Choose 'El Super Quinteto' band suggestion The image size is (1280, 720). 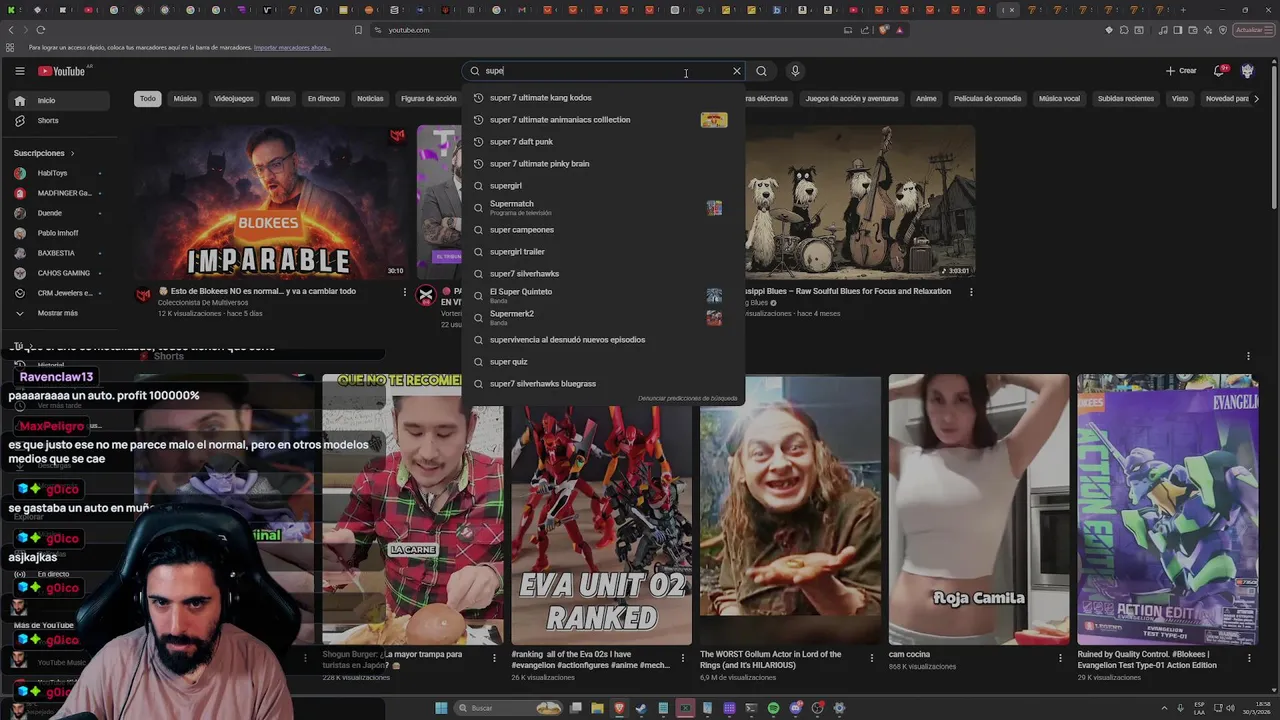[x=604, y=296]
